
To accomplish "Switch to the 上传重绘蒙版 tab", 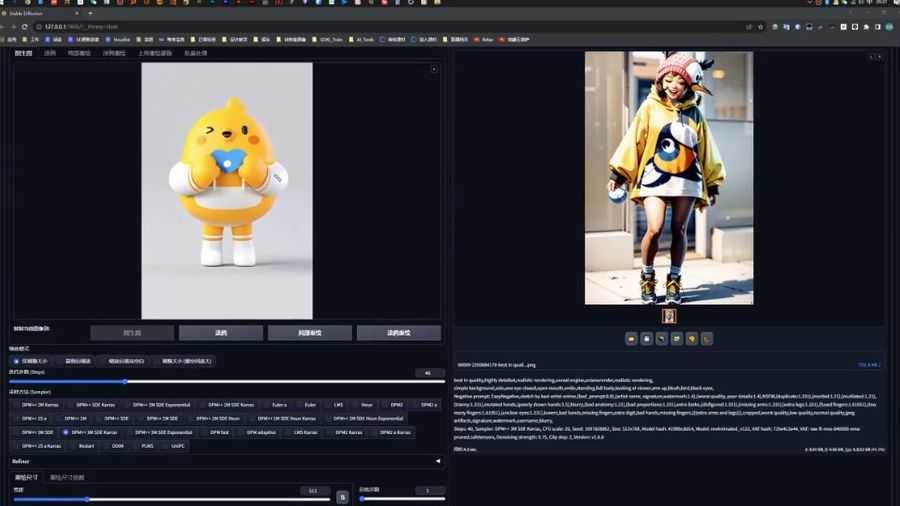I will point(154,53).
